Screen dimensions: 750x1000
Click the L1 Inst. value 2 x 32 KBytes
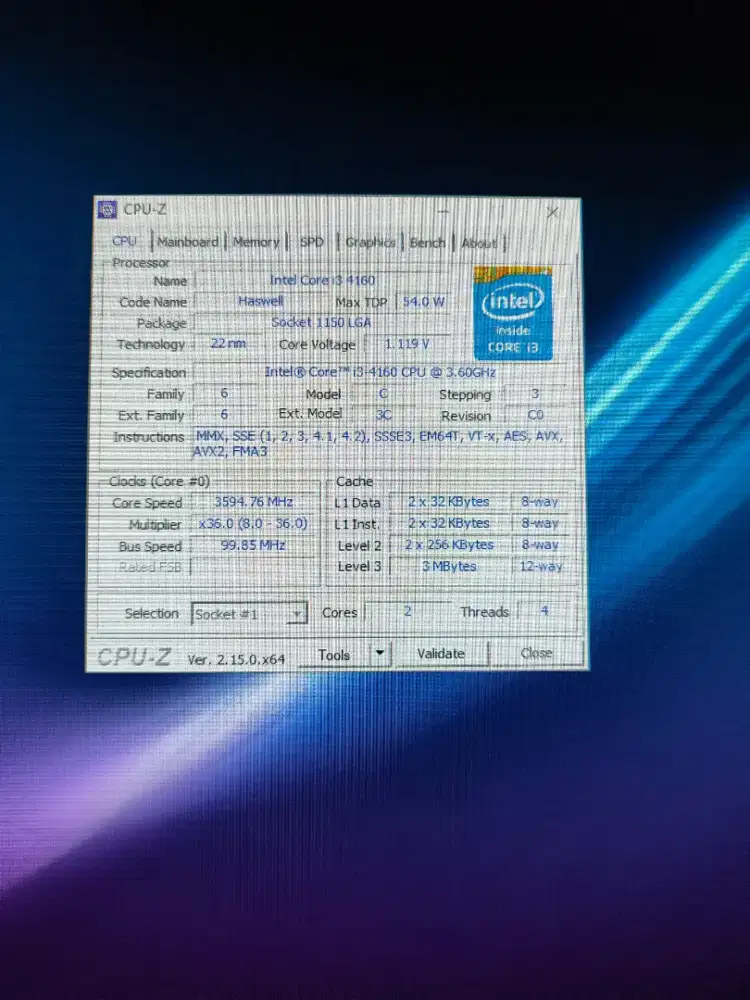449,523
